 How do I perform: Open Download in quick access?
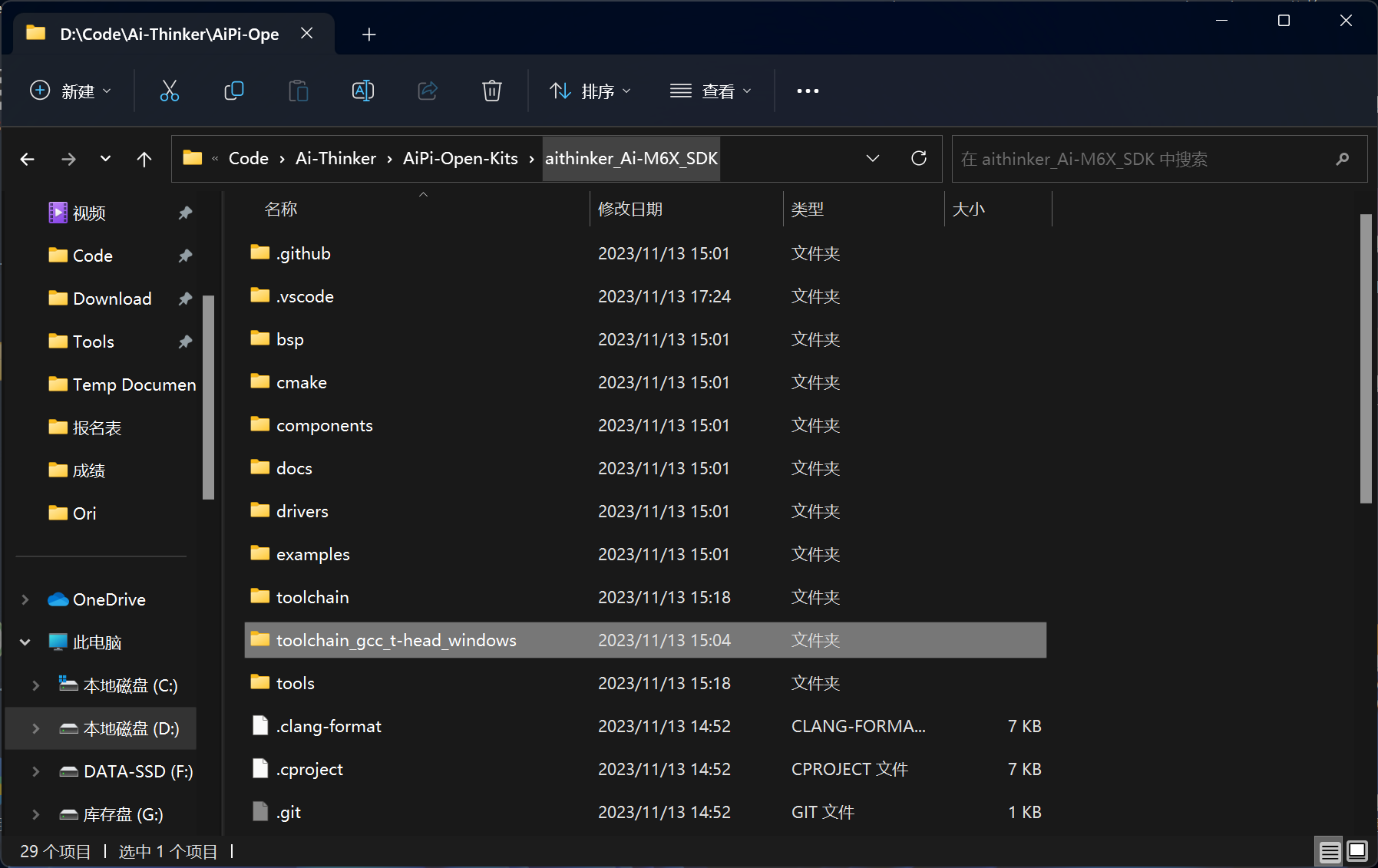coord(112,299)
